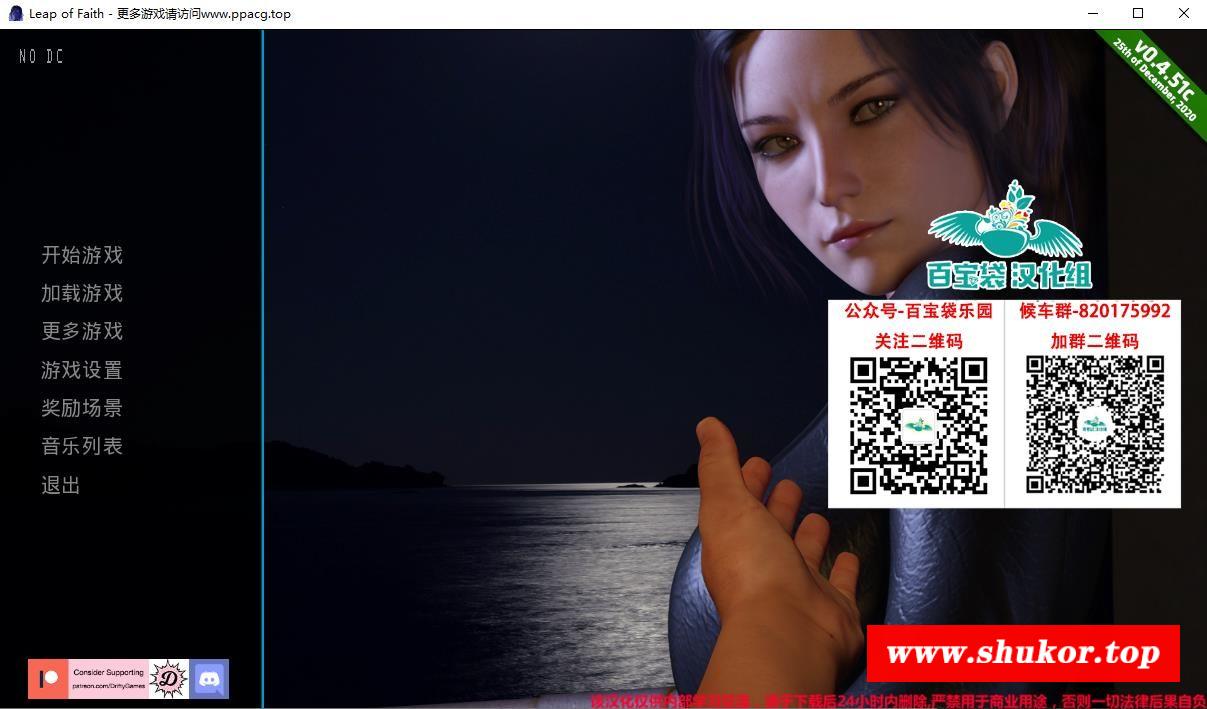1207x709 pixels.
Task: Click the 候车群-820175992 text
Action: (x=1095, y=311)
